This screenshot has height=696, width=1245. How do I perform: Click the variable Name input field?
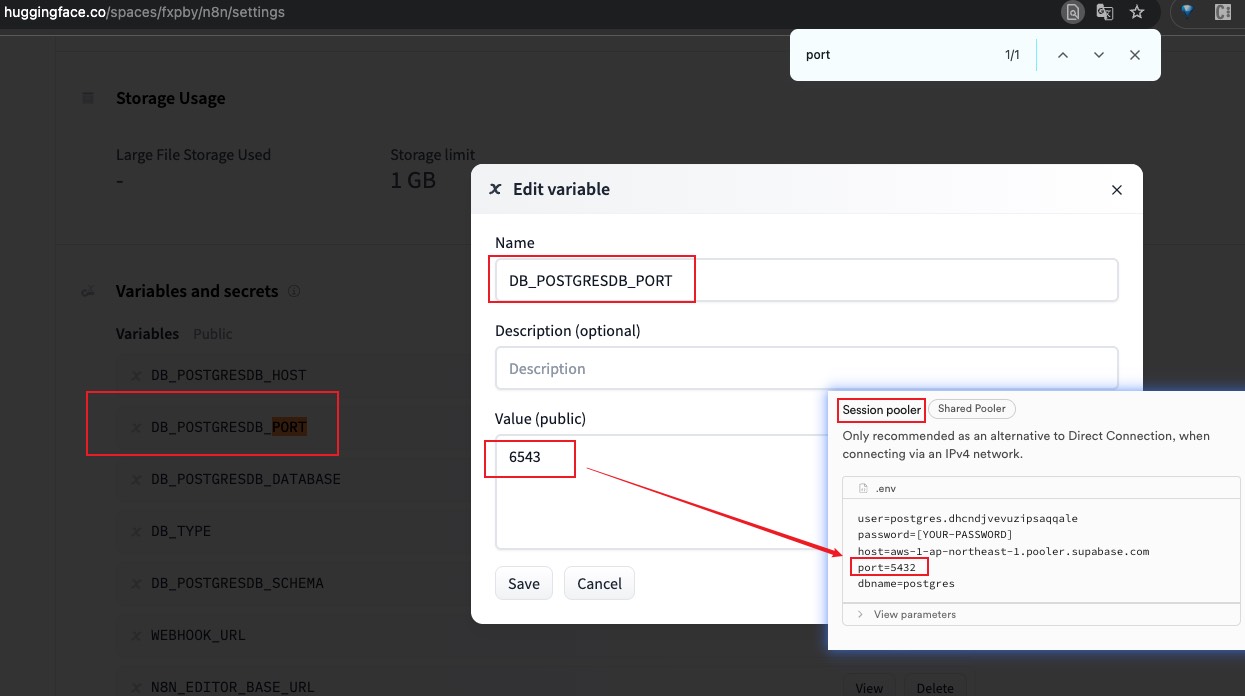click(x=805, y=281)
